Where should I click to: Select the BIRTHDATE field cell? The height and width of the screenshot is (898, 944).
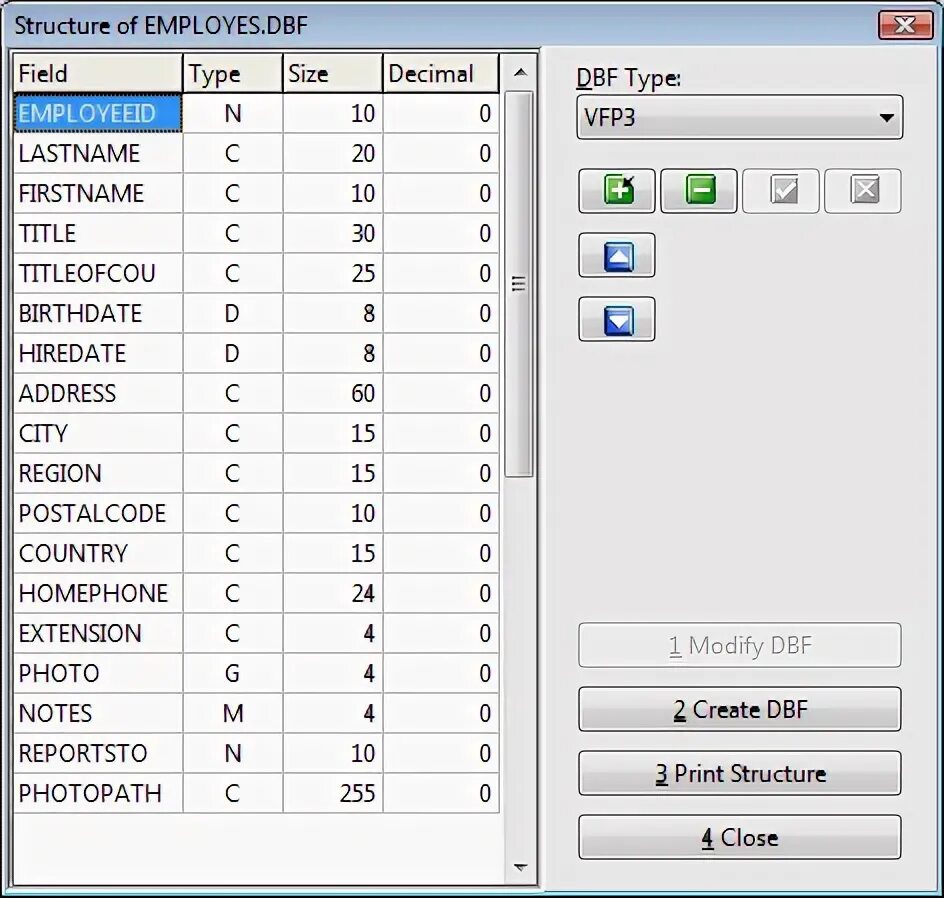(98, 313)
